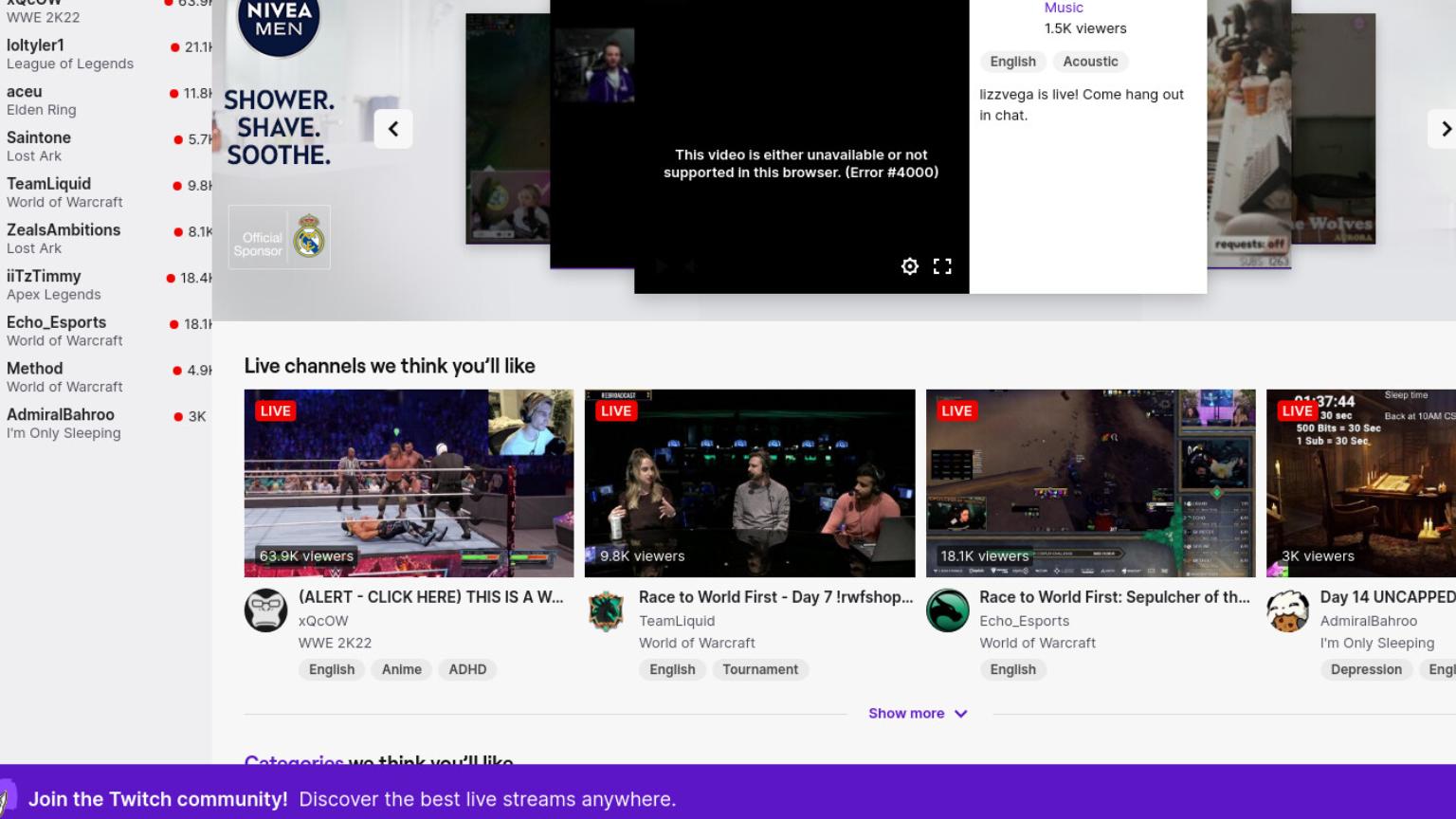Image resolution: width=1456 pixels, height=819 pixels.
Task: Open Echo_Esports channel avatar
Action: click(947, 610)
